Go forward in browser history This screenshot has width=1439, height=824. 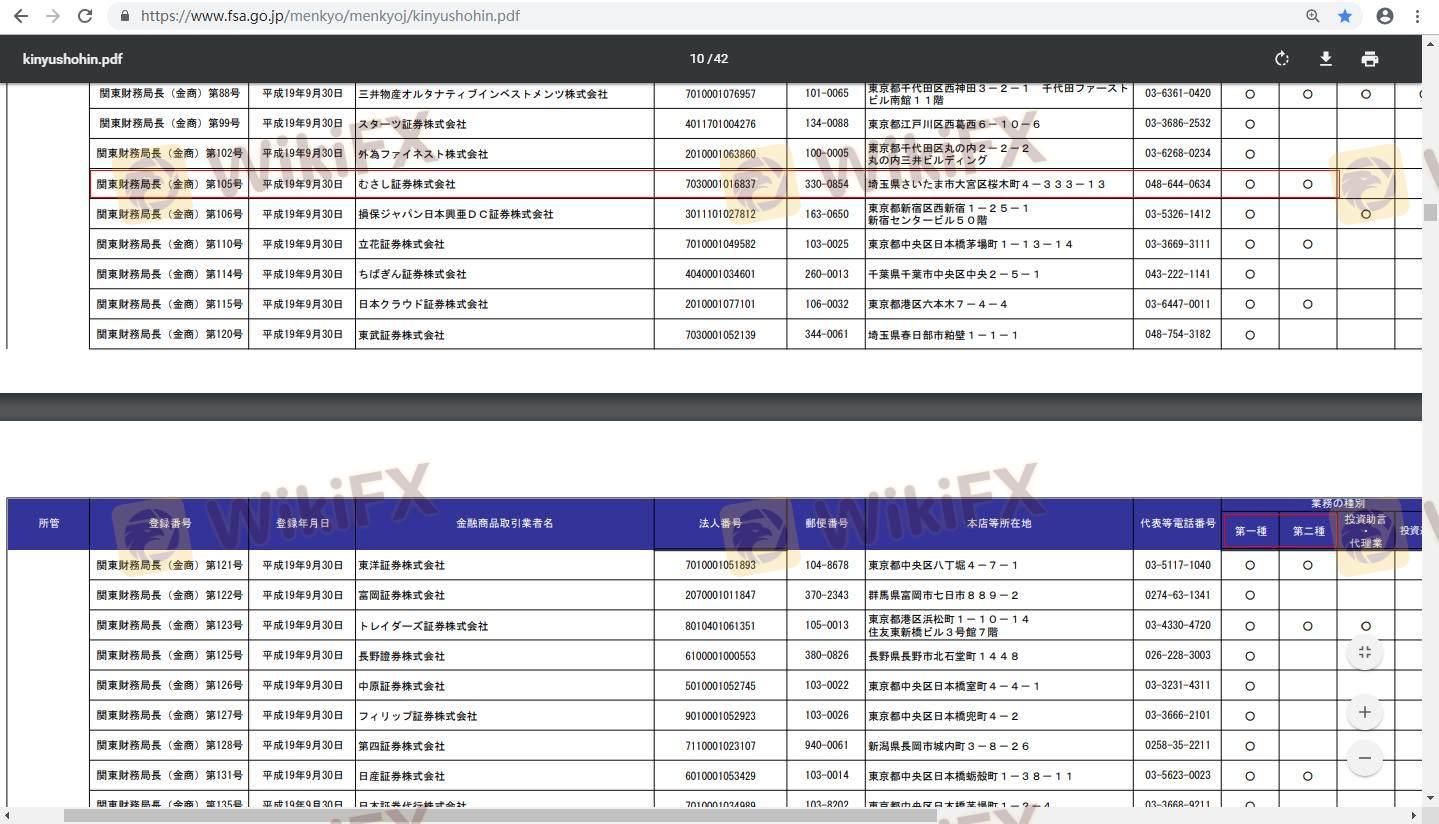pos(53,16)
